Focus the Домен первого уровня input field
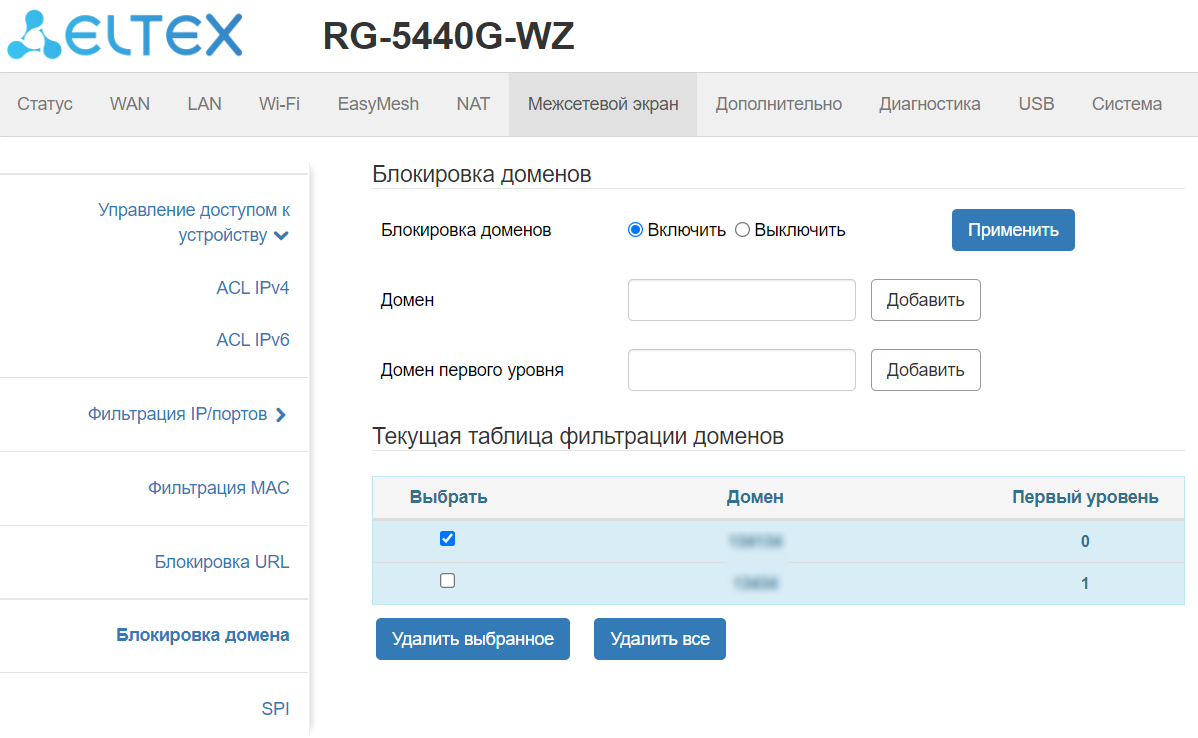The width and height of the screenshot is (1198, 738). click(741, 370)
